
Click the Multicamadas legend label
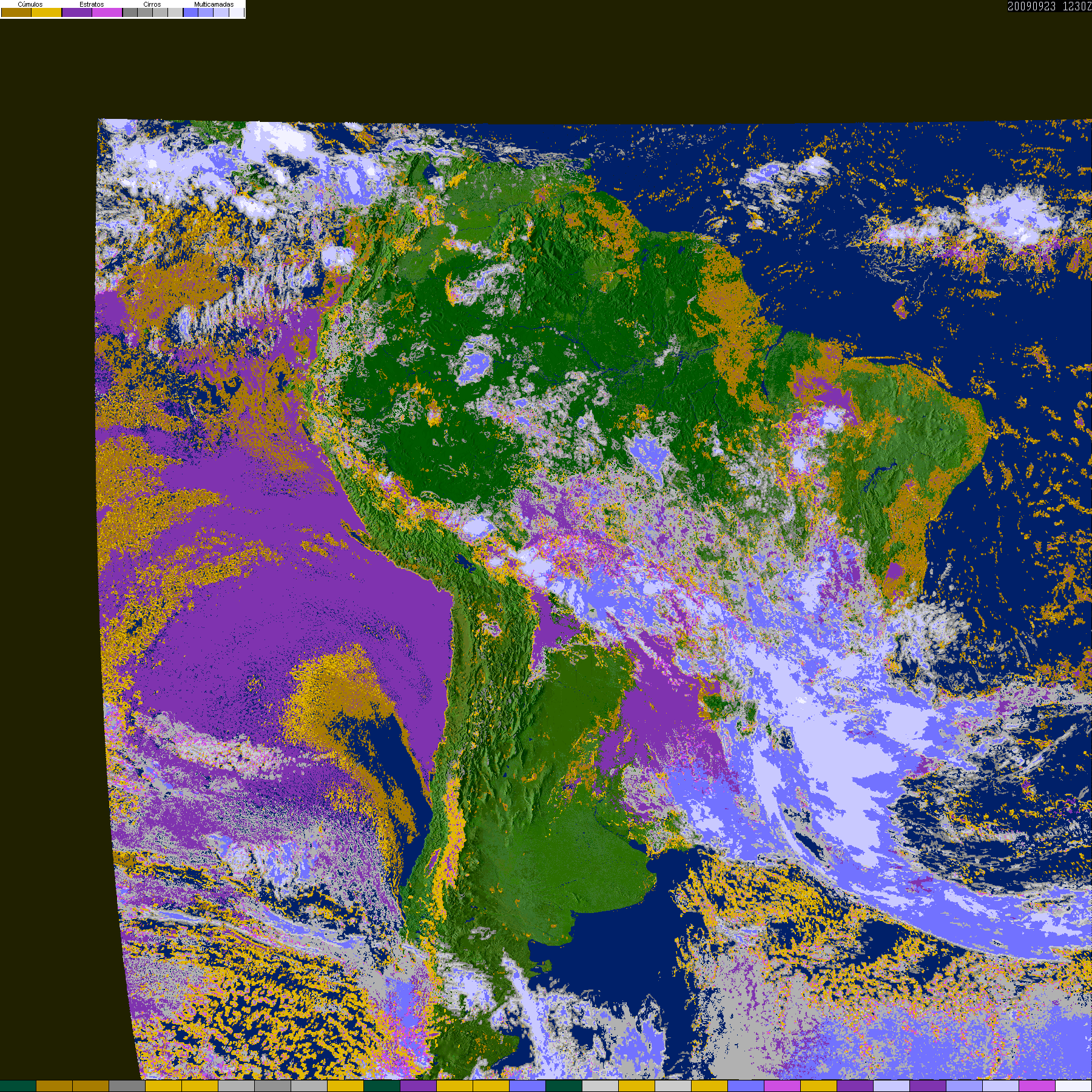(x=214, y=4)
